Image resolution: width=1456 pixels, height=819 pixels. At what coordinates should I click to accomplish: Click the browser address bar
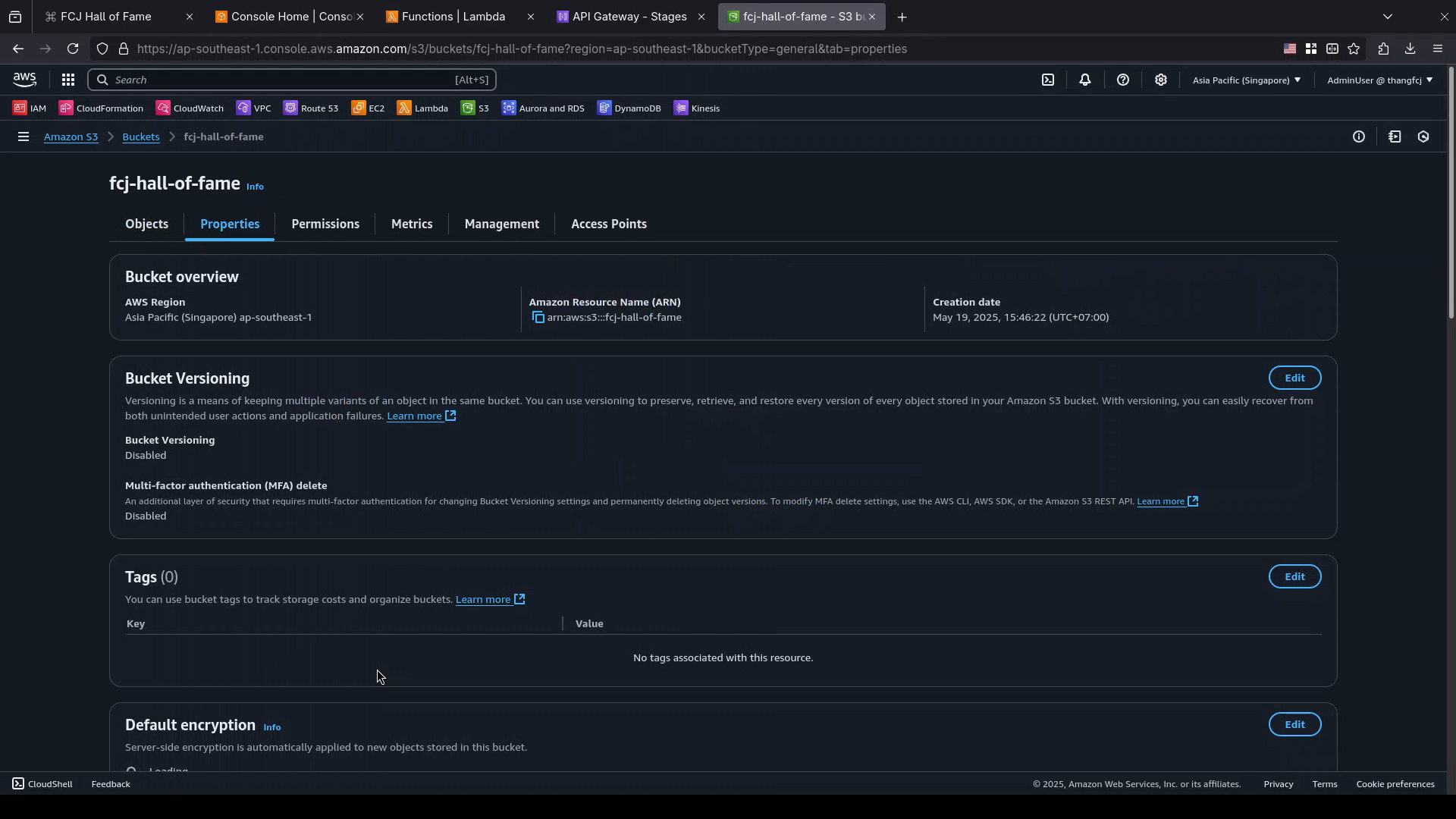(x=682, y=49)
